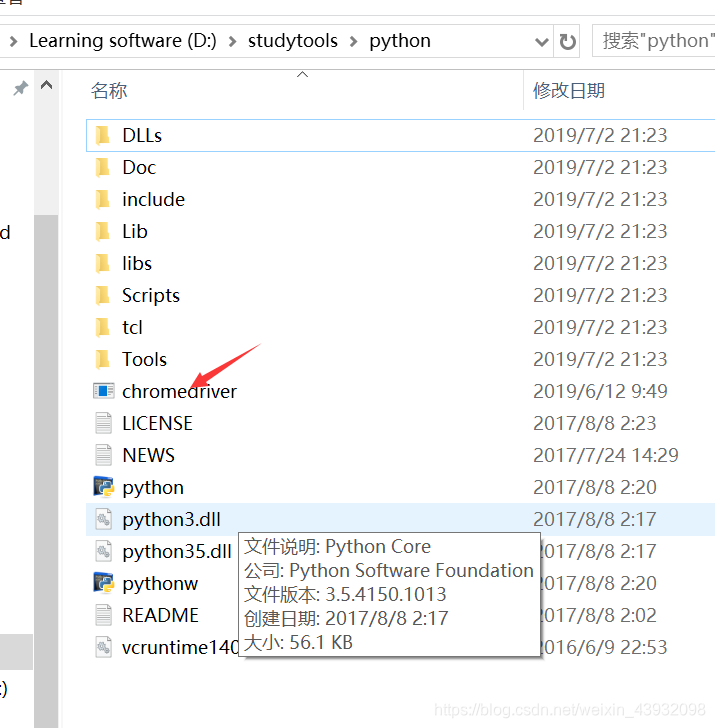This screenshot has width=715, height=728.
Task: Click the pythonw application icon
Action: (x=104, y=584)
